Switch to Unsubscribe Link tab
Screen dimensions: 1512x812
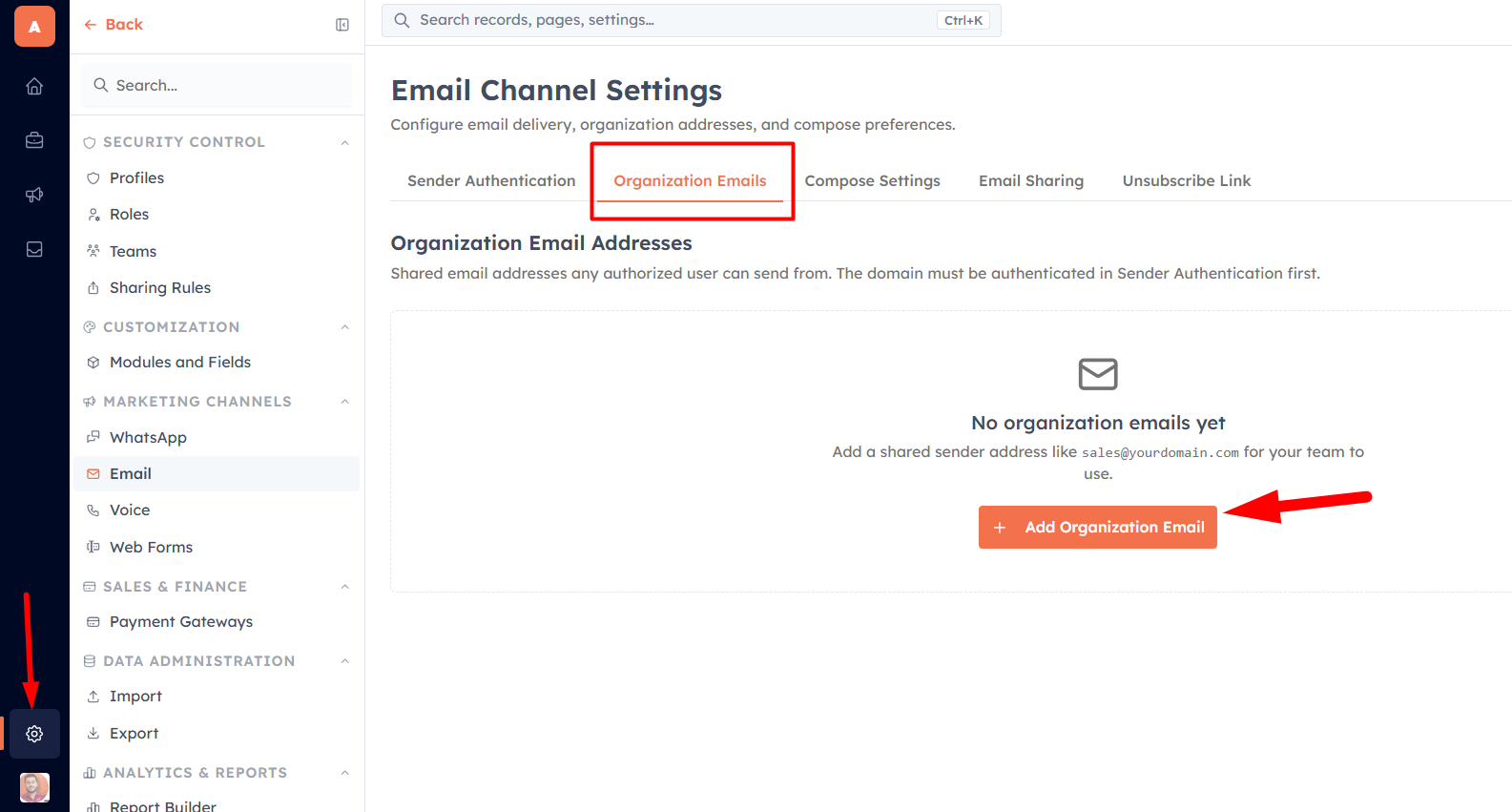(1187, 181)
